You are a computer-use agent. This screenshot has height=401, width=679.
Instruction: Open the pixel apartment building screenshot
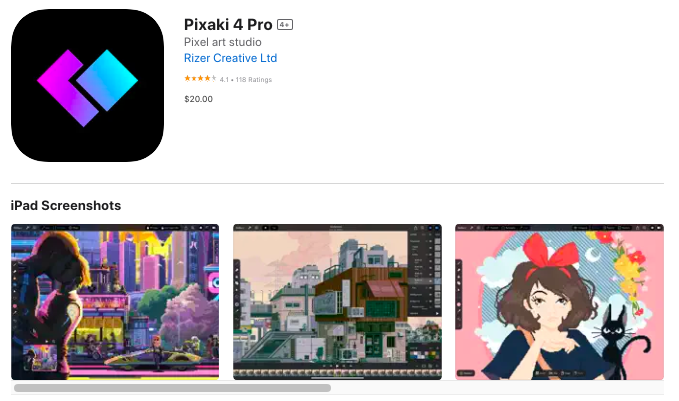pos(337,302)
